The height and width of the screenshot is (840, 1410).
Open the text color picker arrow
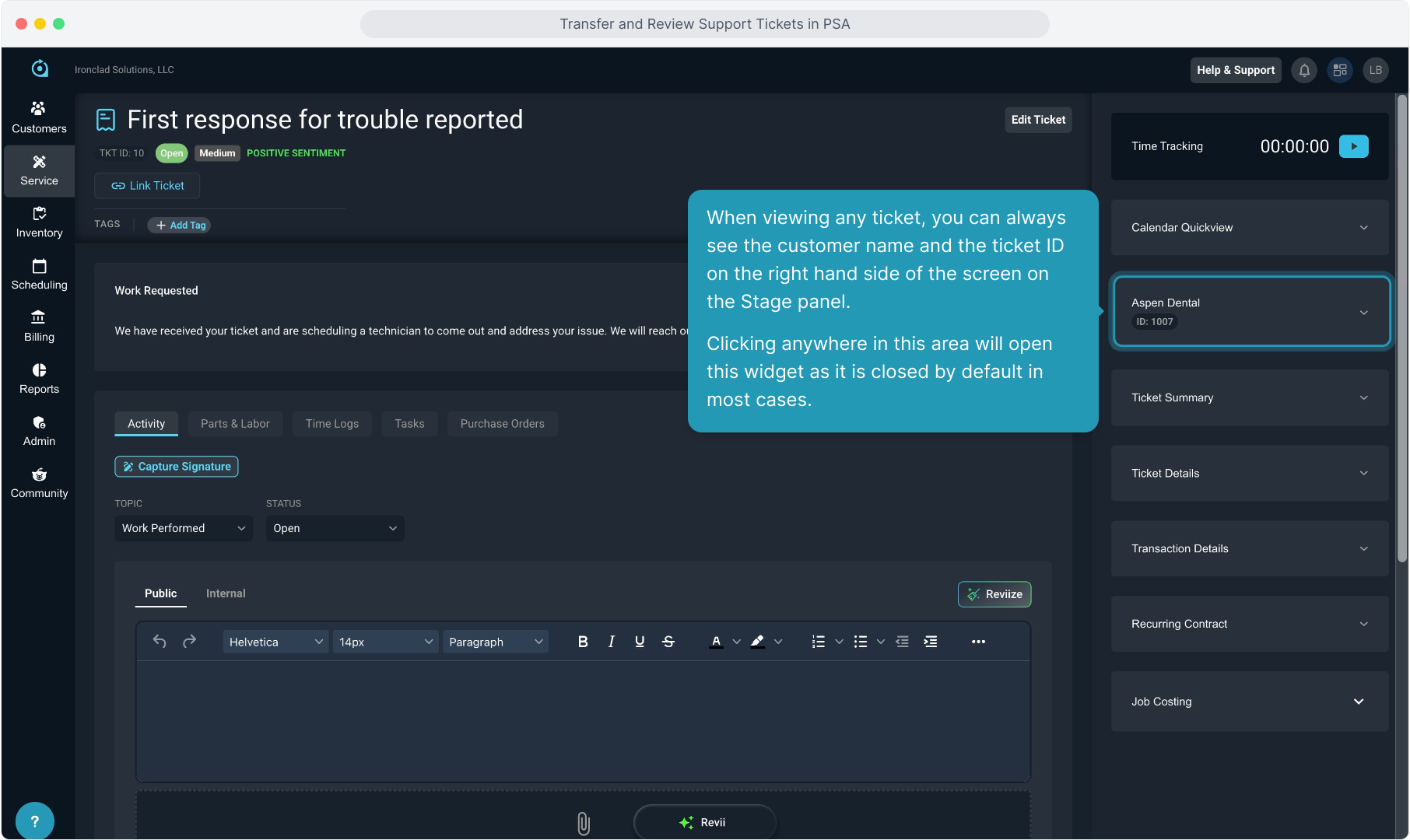(x=736, y=642)
